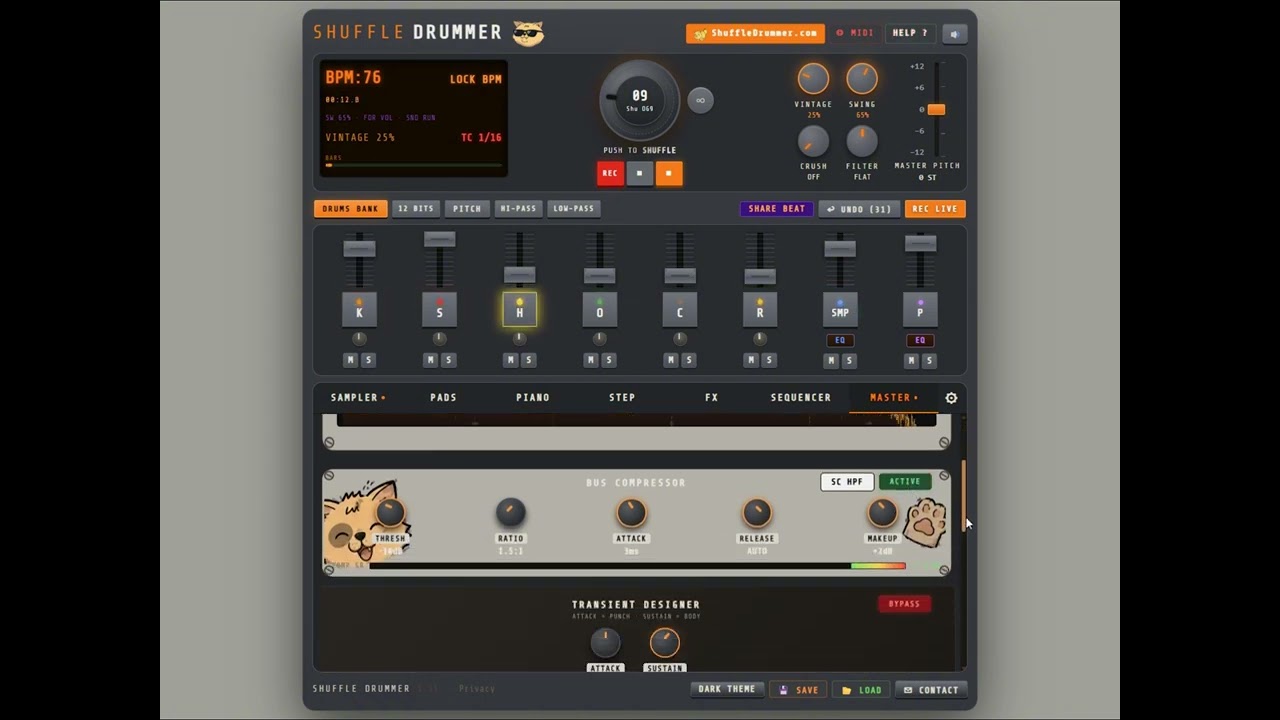Viewport: 1280px width, 720px height.
Task: Mute the S snare channel
Action: click(430, 360)
